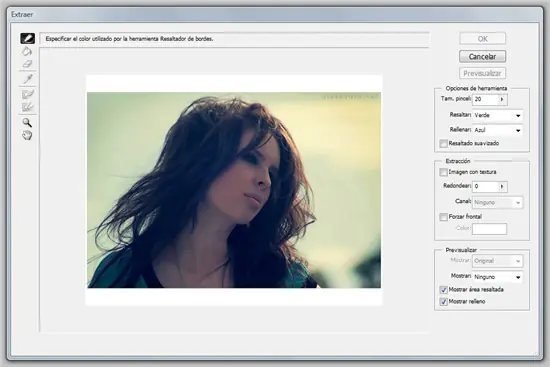Viewport: 550px width, 367px height.
Task: Open the Redondear slider arrow
Action: [502, 187]
